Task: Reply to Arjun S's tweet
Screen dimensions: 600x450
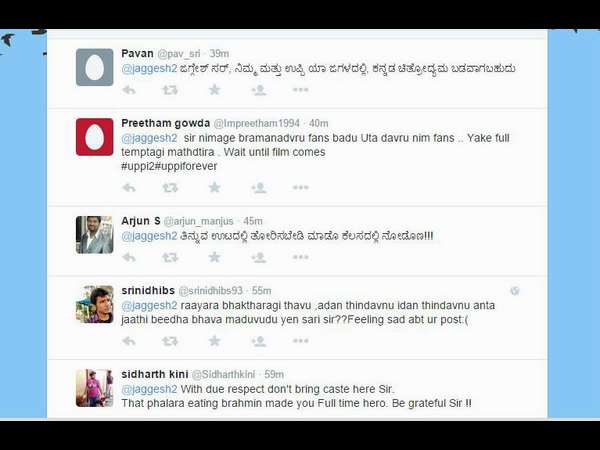Action: [x=129, y=258]
